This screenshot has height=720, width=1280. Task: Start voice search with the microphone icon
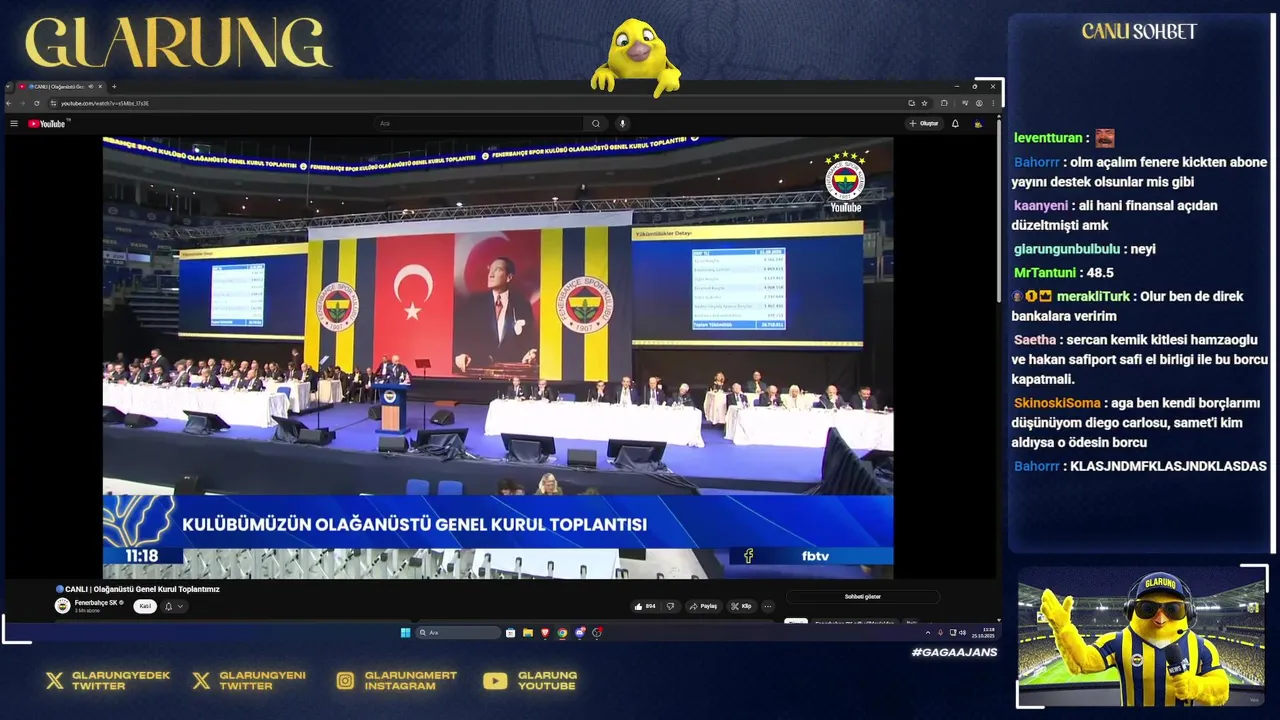[622, 124]
